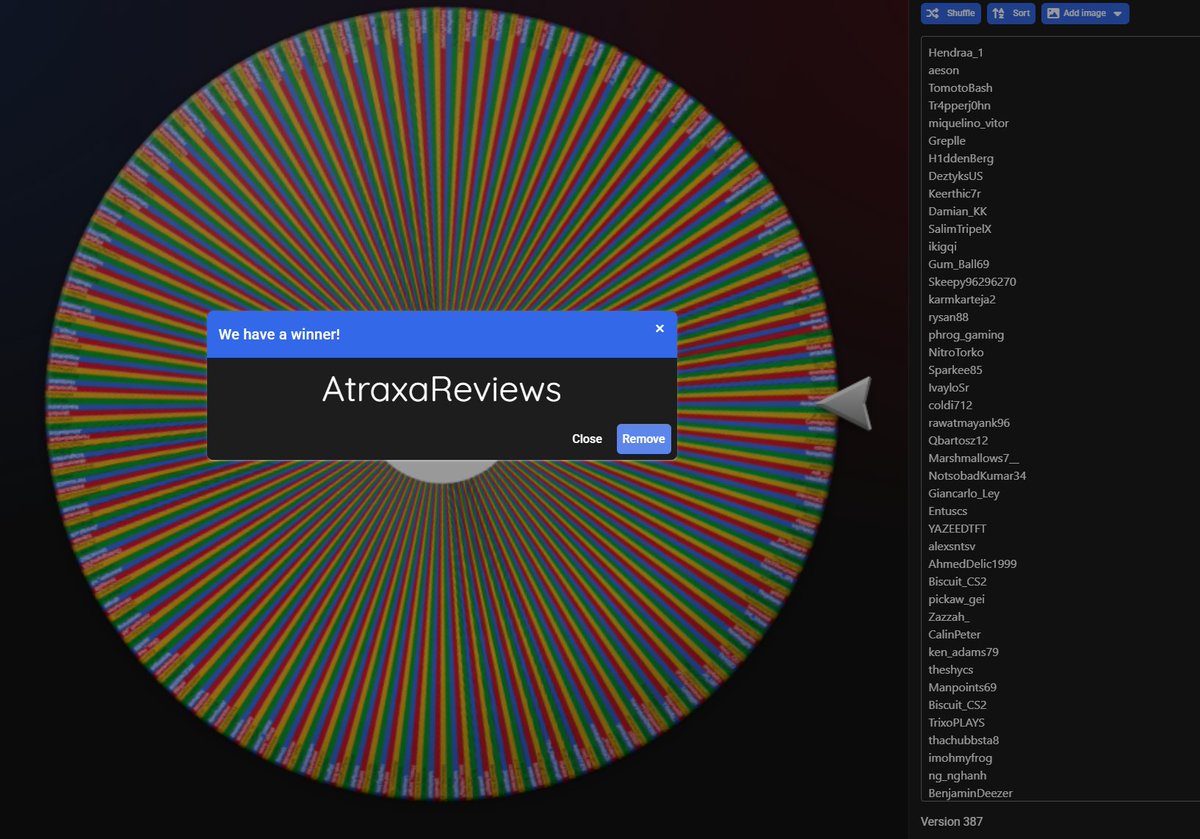Click the thachubbsta8 entry
This screenshot has width=1200, height=839.
click(963, 740)
